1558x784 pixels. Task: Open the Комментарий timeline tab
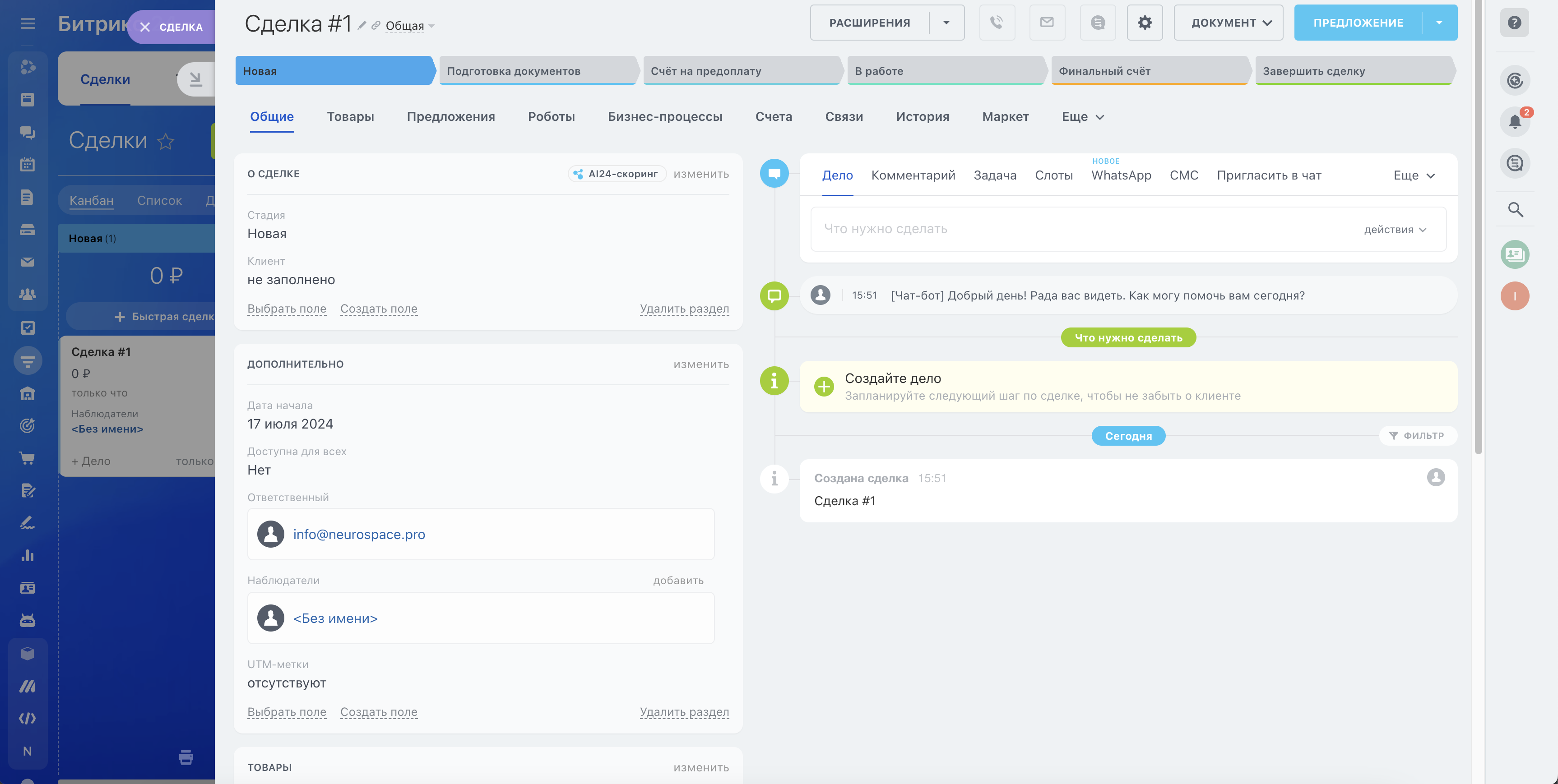[913, 175]
